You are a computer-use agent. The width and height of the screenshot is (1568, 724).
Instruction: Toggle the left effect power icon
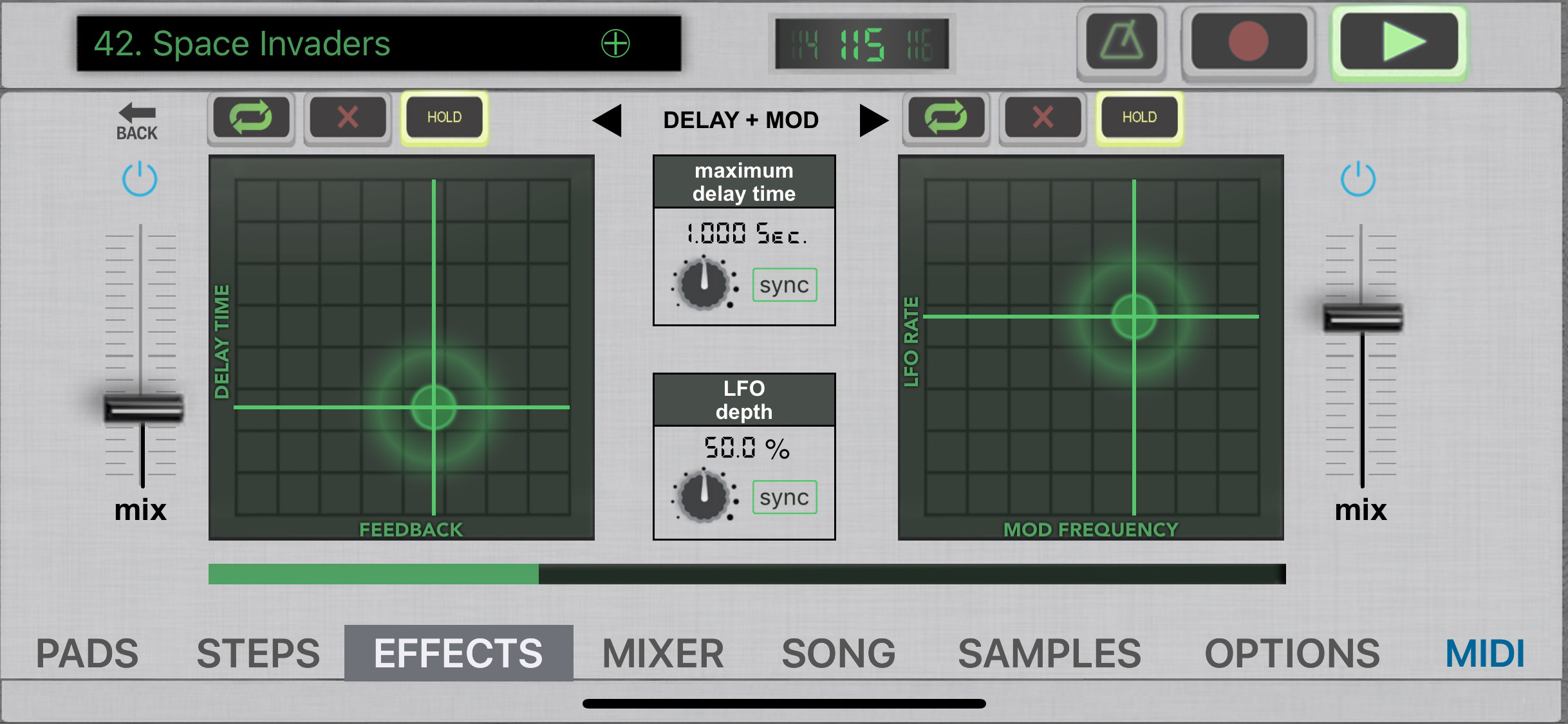pos(140,180)
